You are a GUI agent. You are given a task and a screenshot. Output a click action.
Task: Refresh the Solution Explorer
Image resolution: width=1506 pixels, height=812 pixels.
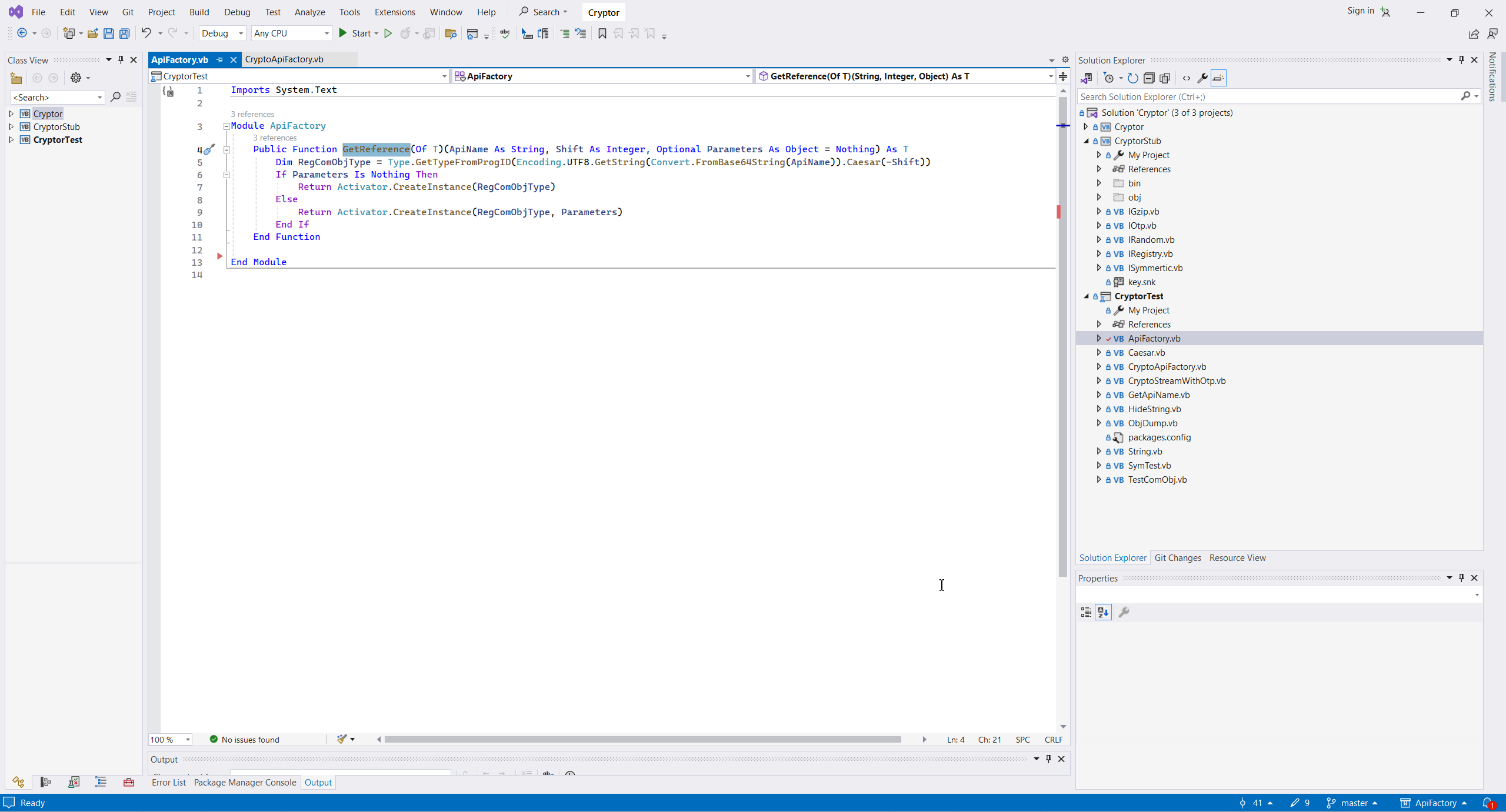[x=1132, y=78]
